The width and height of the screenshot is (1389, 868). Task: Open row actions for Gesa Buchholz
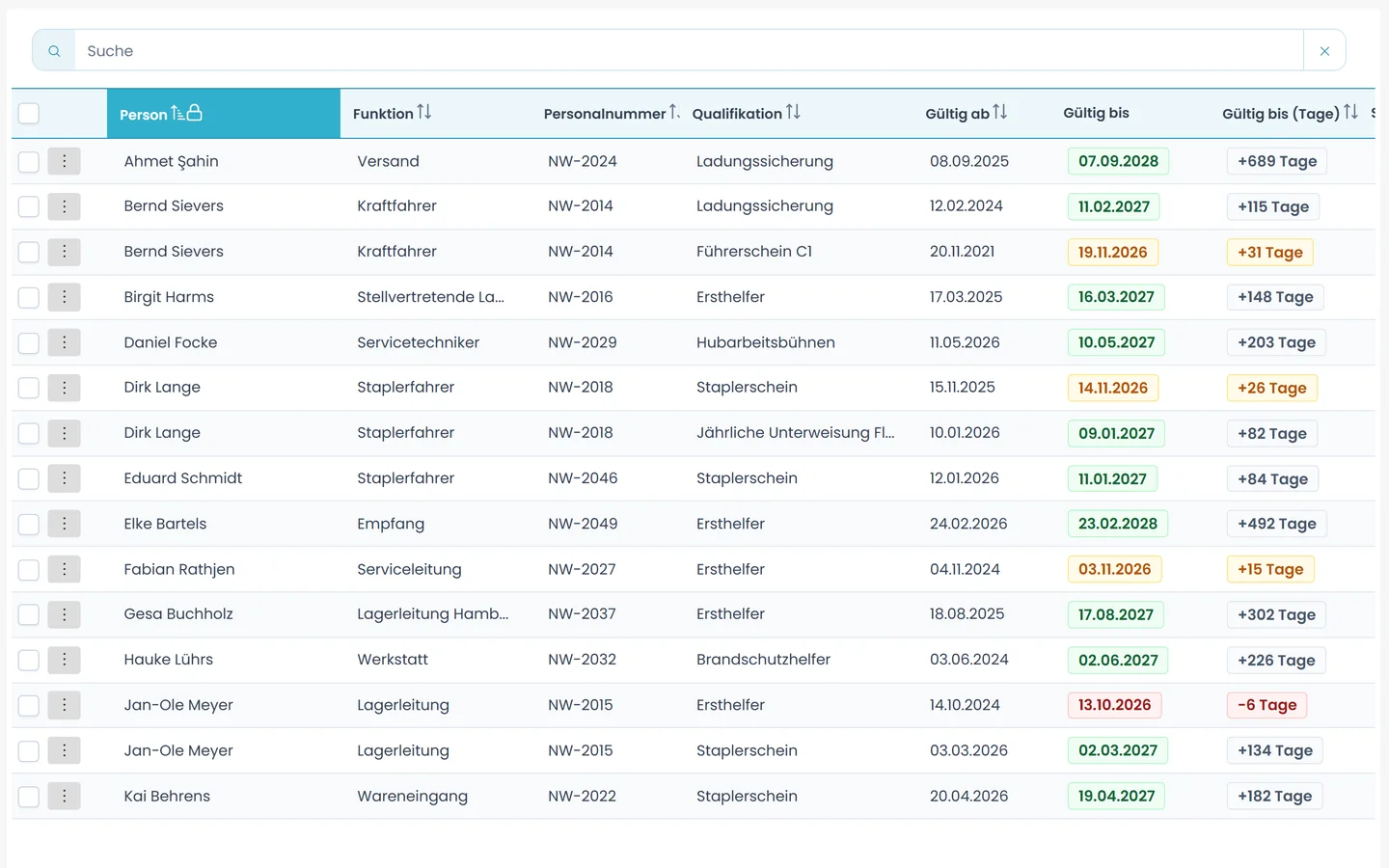pyautogui.click(x=65, y=614)
